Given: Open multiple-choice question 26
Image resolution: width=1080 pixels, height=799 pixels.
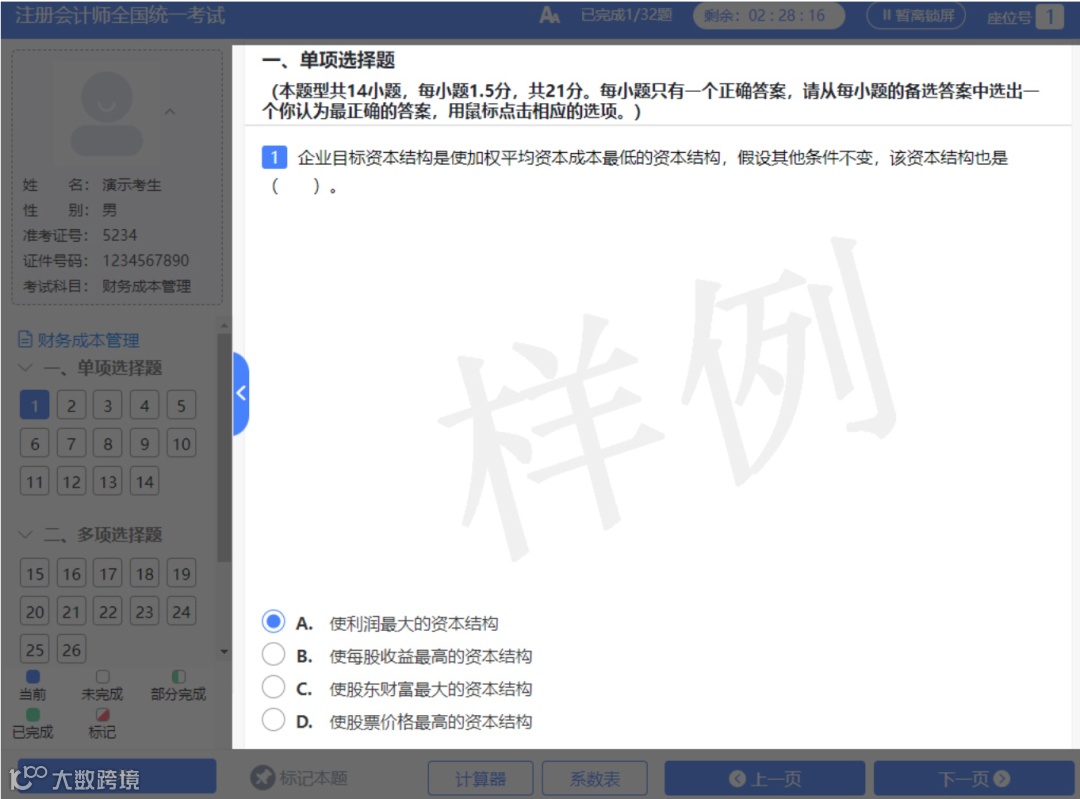Looking at the screenshot, I should pos(71,648).
